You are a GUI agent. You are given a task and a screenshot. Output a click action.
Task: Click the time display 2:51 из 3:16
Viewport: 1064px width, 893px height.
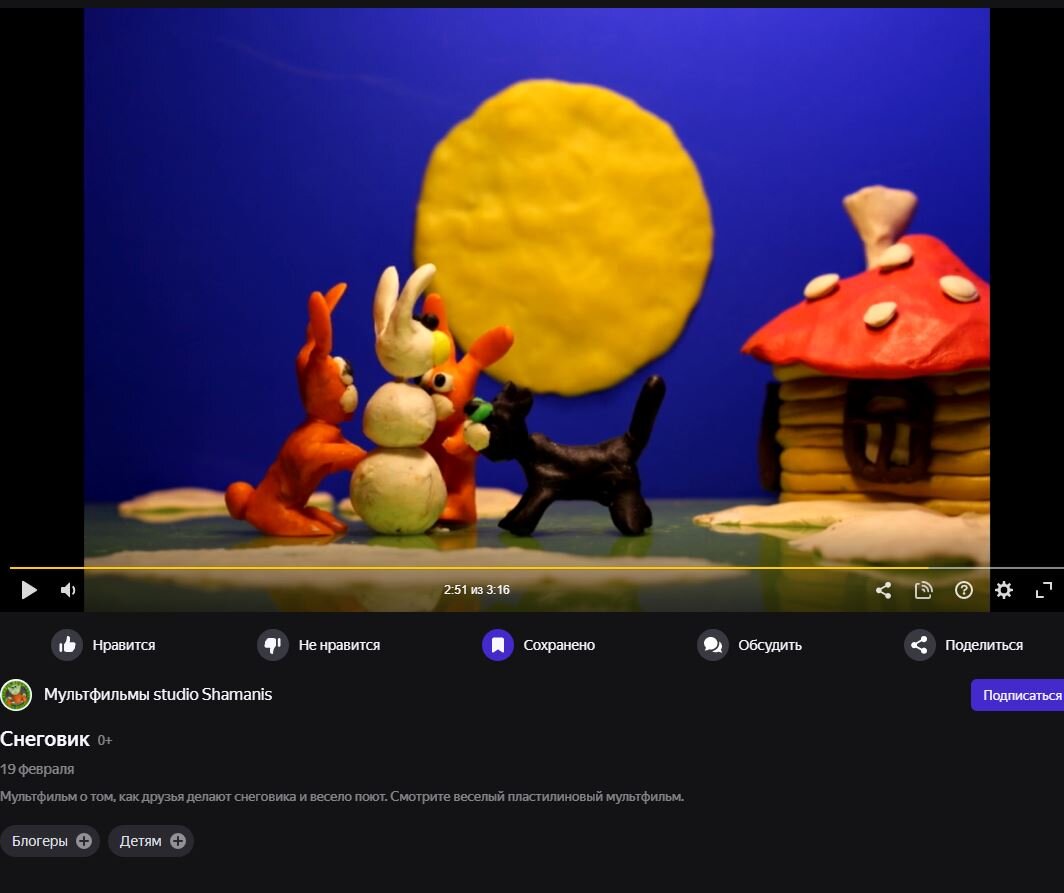coord(476,590)
